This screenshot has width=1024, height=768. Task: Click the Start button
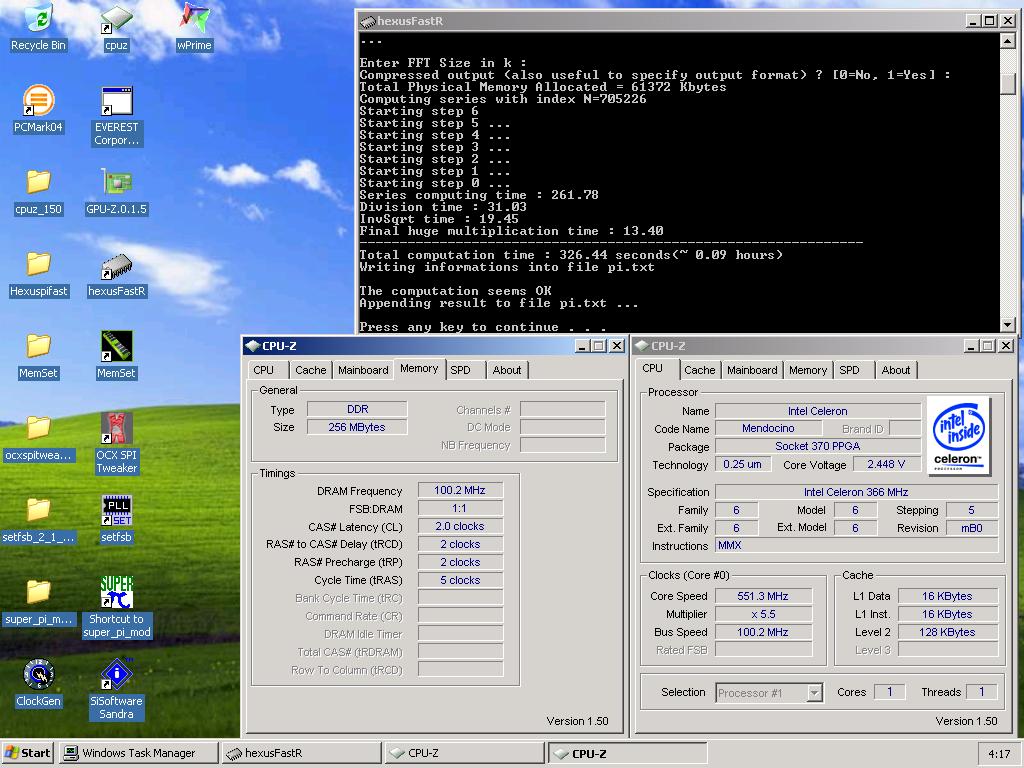click(x=28, y=754)
